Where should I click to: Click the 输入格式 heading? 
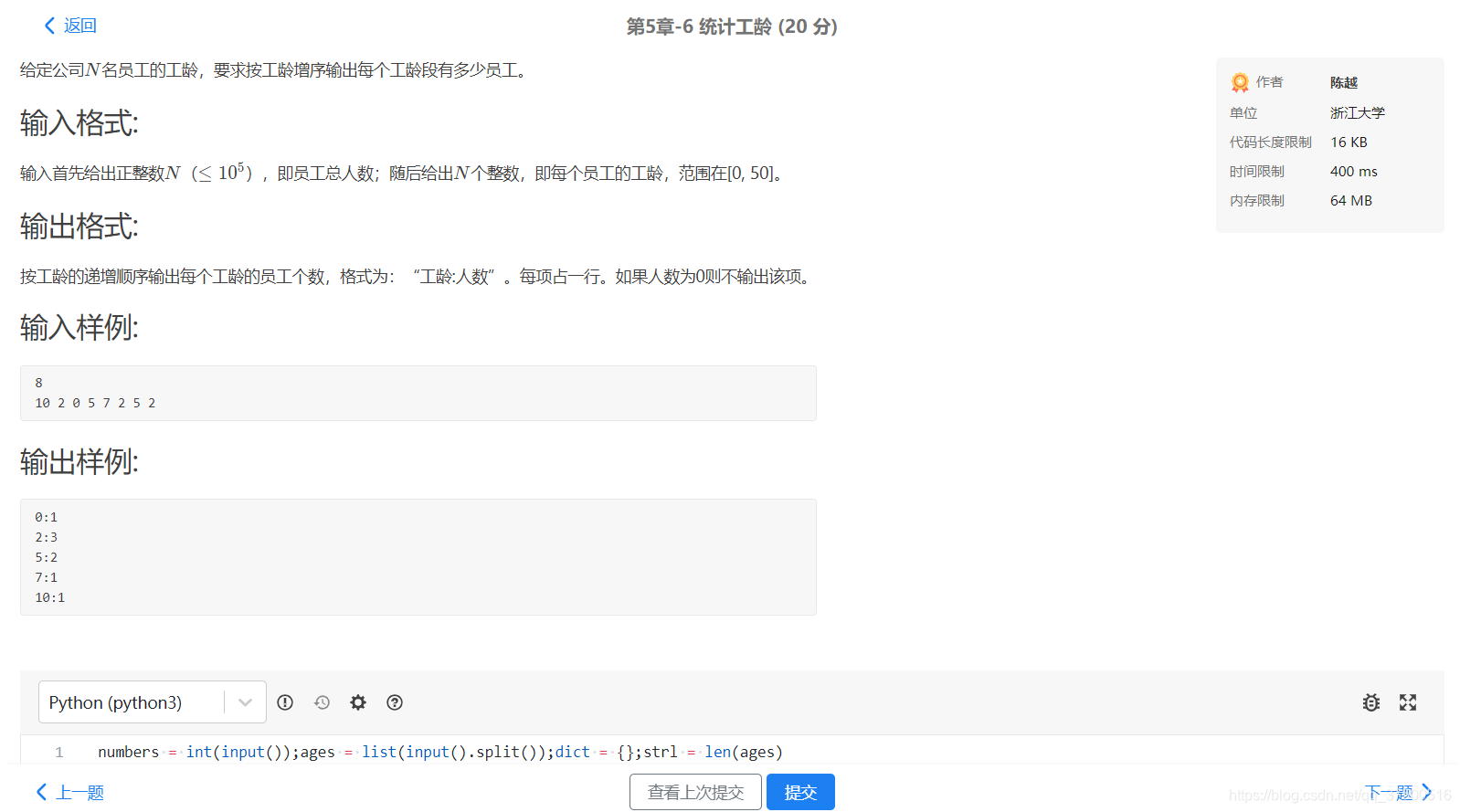coord(79,122)
